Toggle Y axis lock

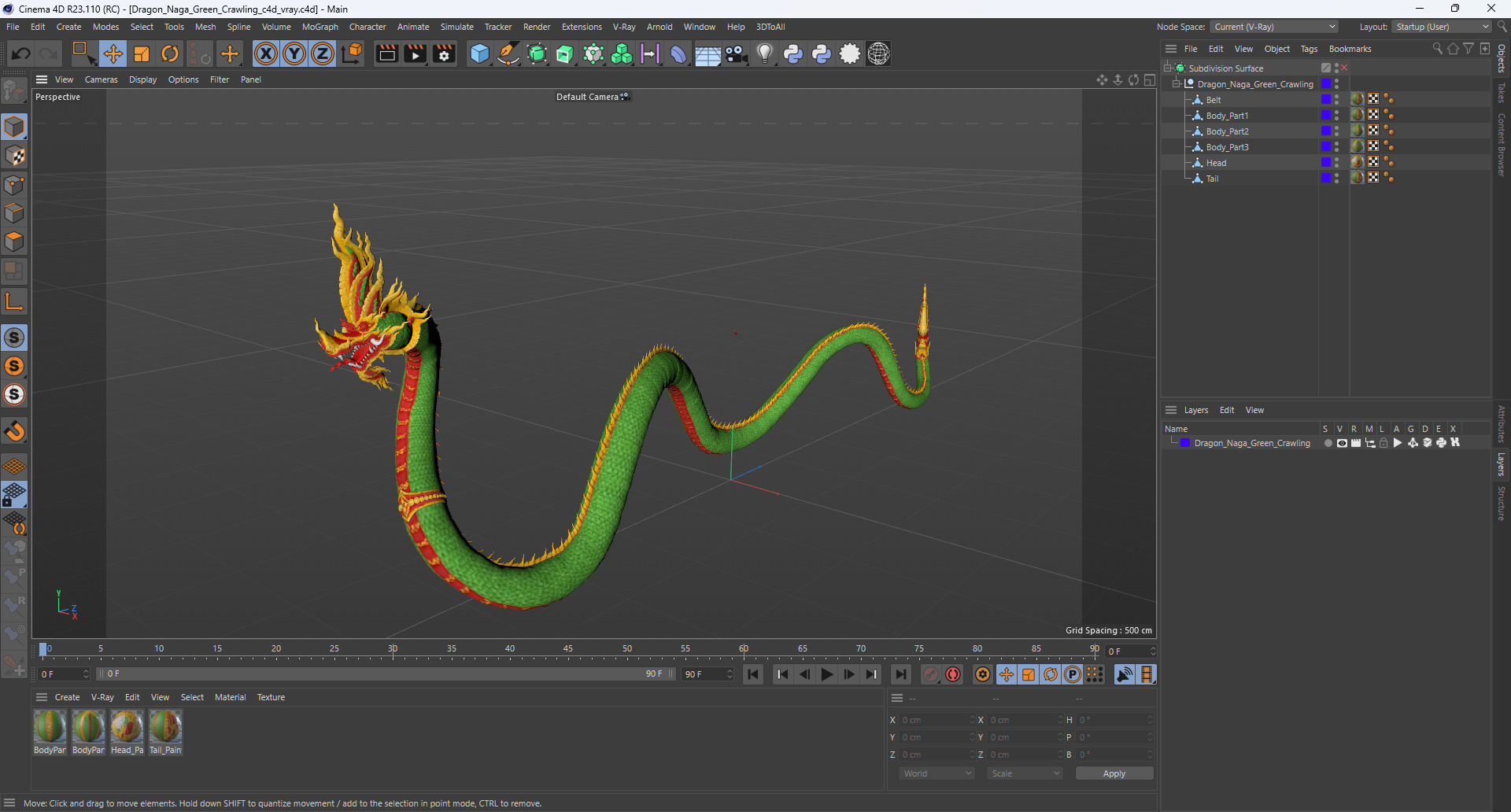tap(294, 54)
